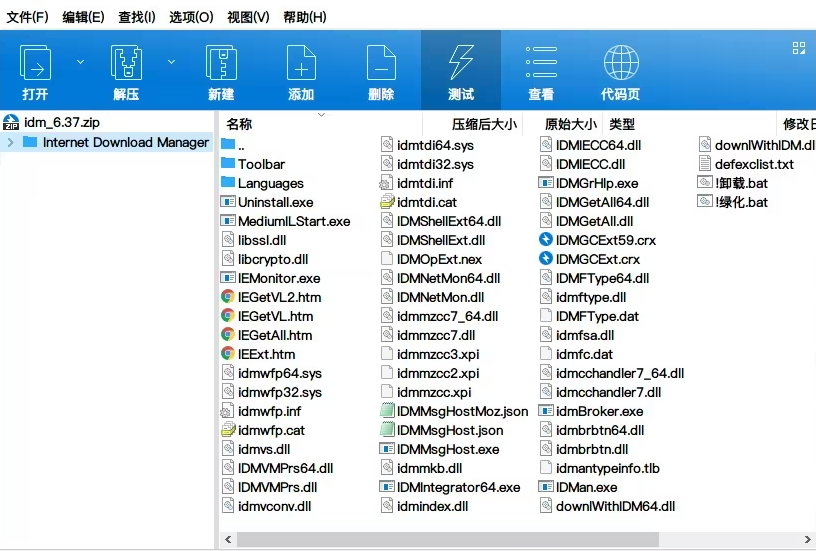Screen dimensions: 816x551
Task: Click the scrollbar right arrow
Action: coord(808,539)
